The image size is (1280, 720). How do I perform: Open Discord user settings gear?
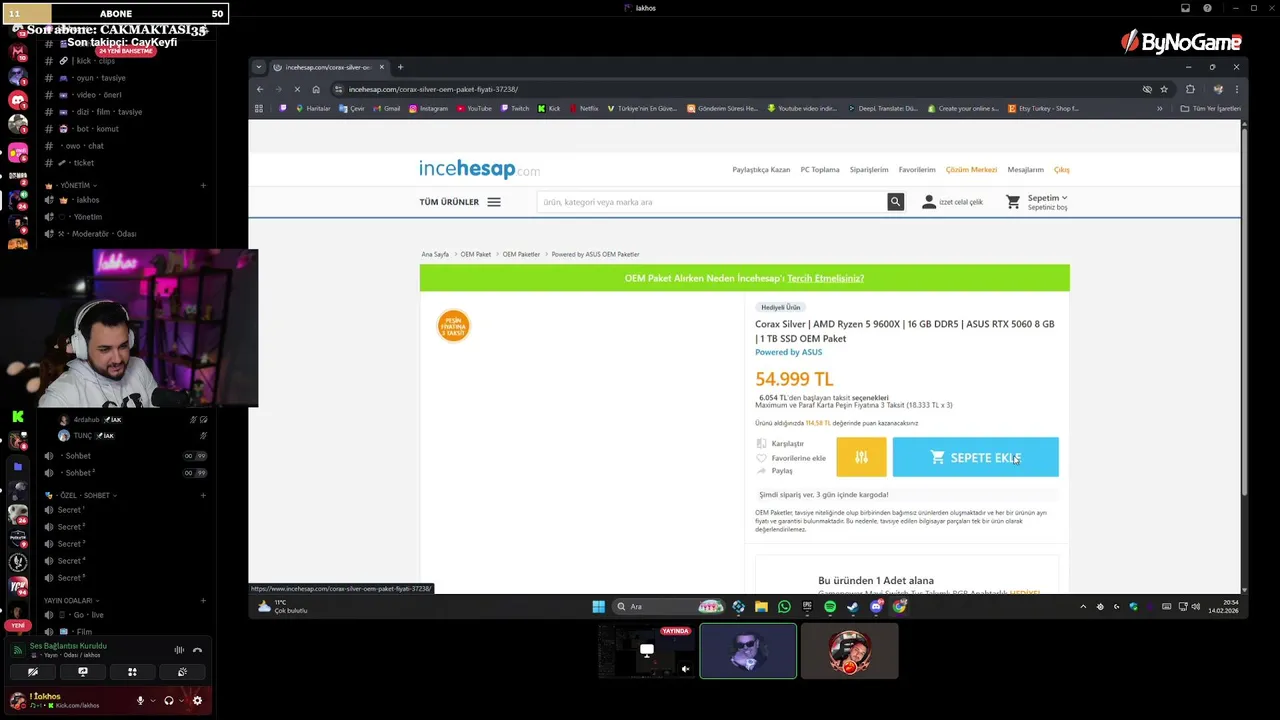point(197,701)
